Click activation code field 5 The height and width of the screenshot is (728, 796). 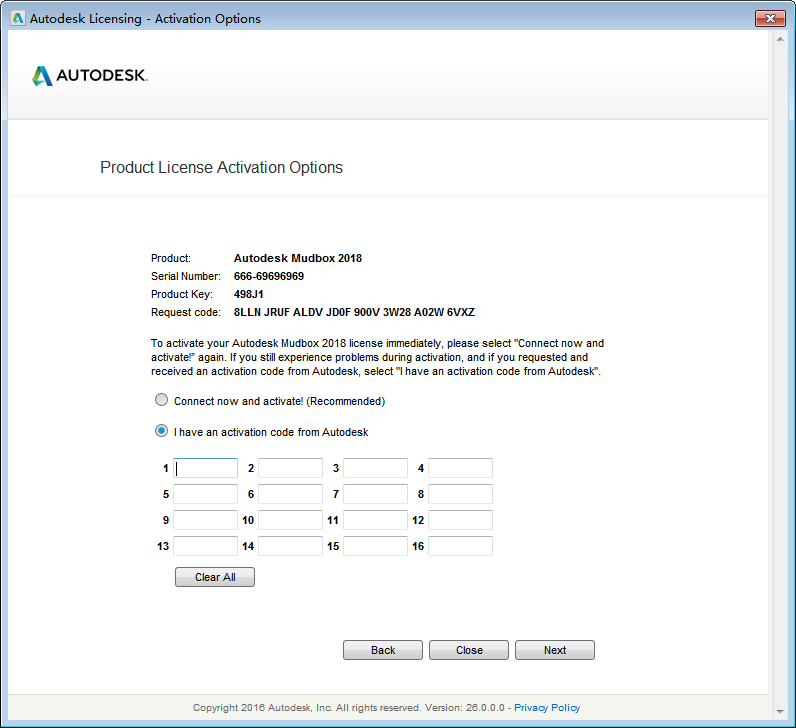point(205,494)
